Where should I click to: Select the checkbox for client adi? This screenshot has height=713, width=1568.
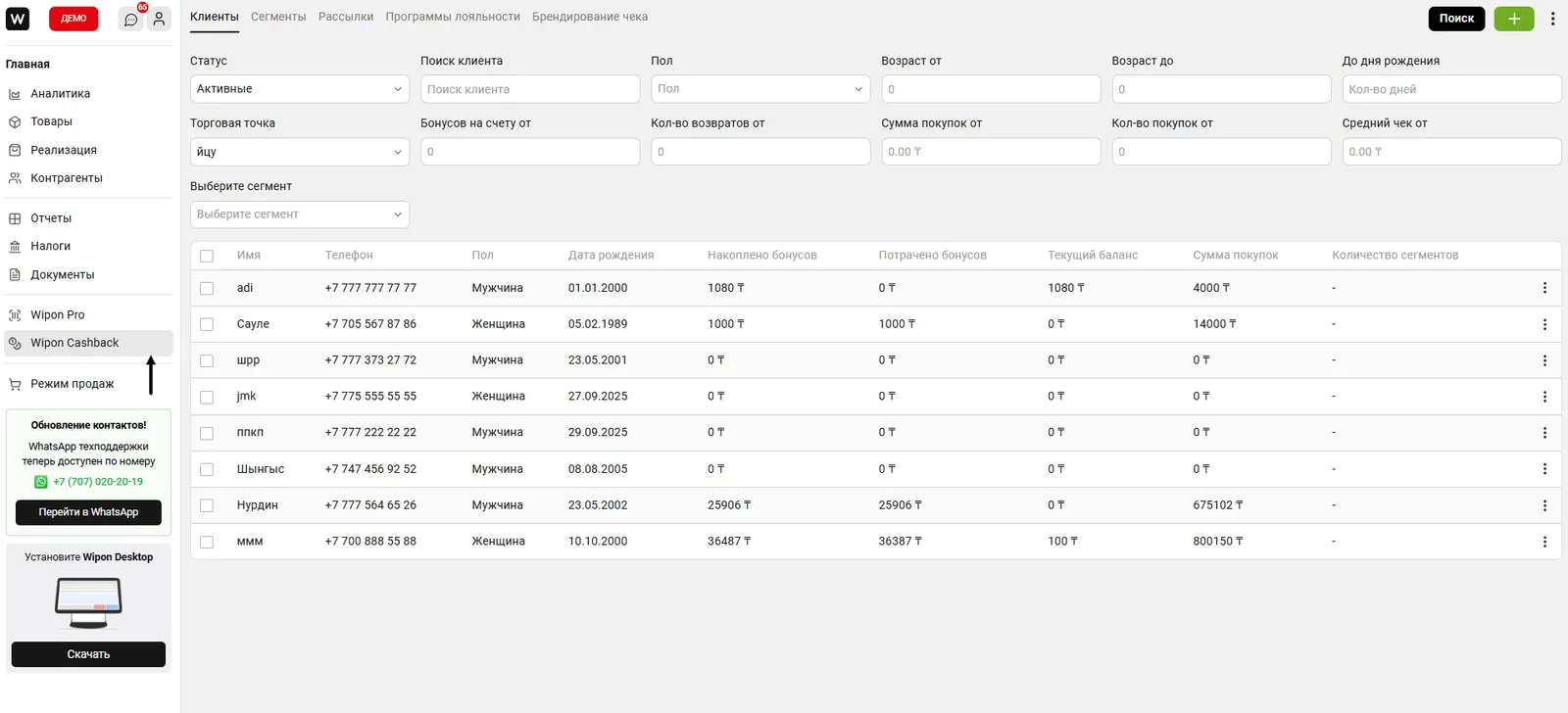click(x=207, y=288)
